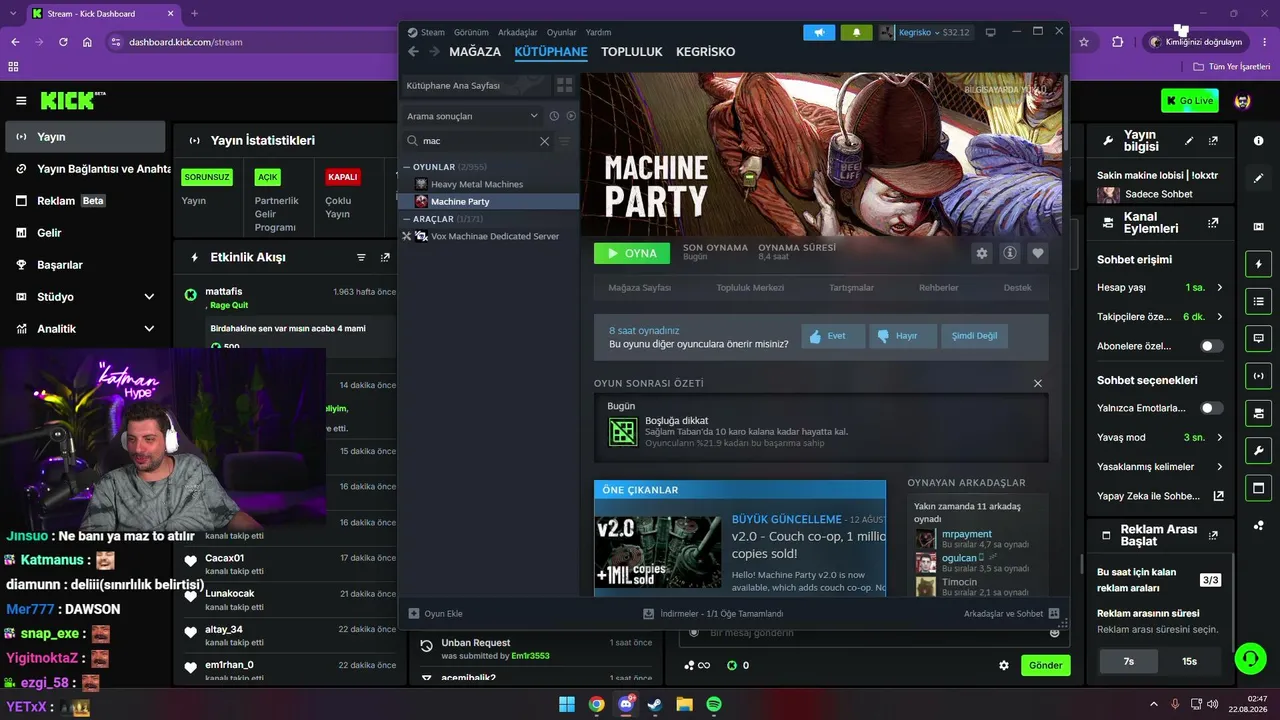1280x720 pixels.
Task: Click Hayır thumbs-down button
Action: point(902,336)
